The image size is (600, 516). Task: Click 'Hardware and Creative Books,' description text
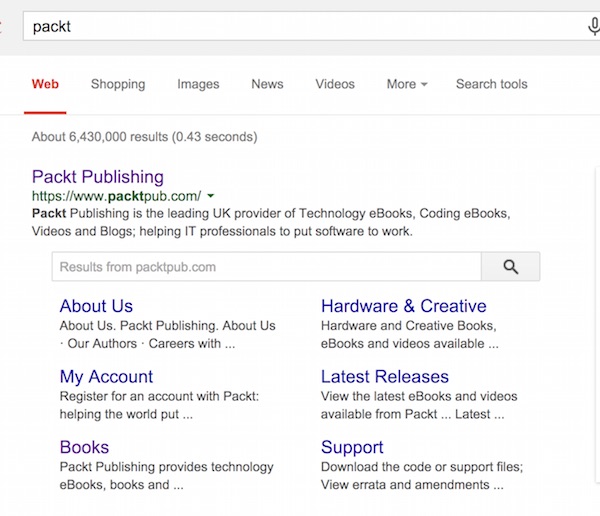tap(408, 326)
